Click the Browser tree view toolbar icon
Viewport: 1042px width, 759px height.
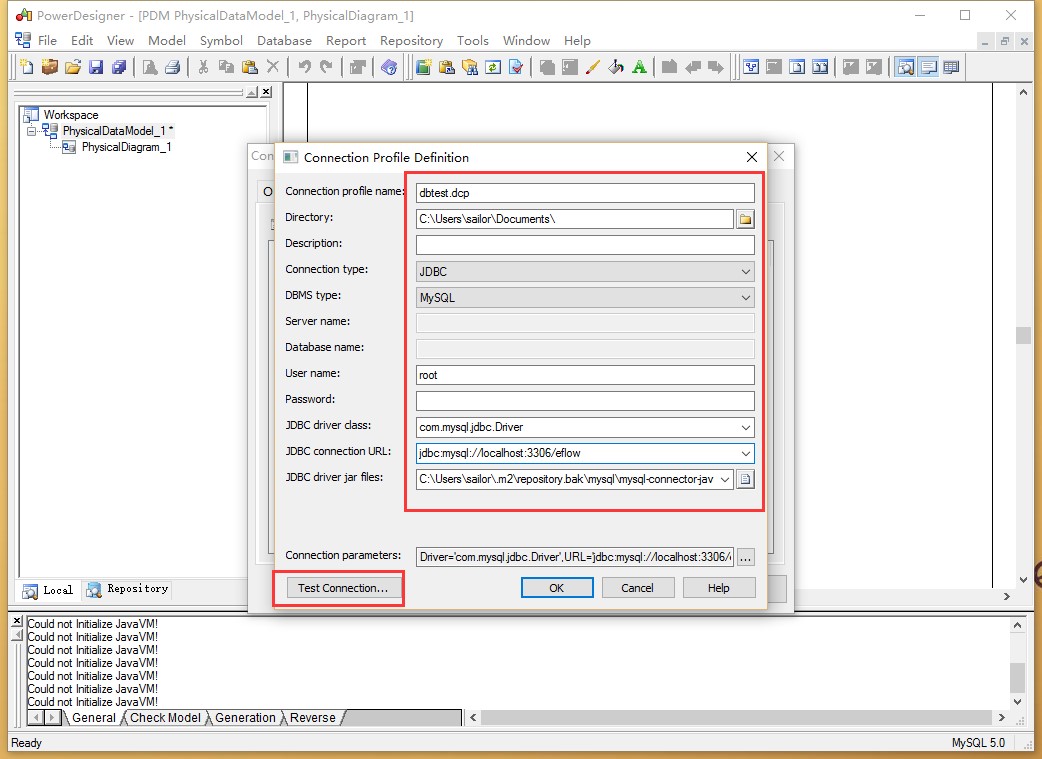click(x=751, y=66)
